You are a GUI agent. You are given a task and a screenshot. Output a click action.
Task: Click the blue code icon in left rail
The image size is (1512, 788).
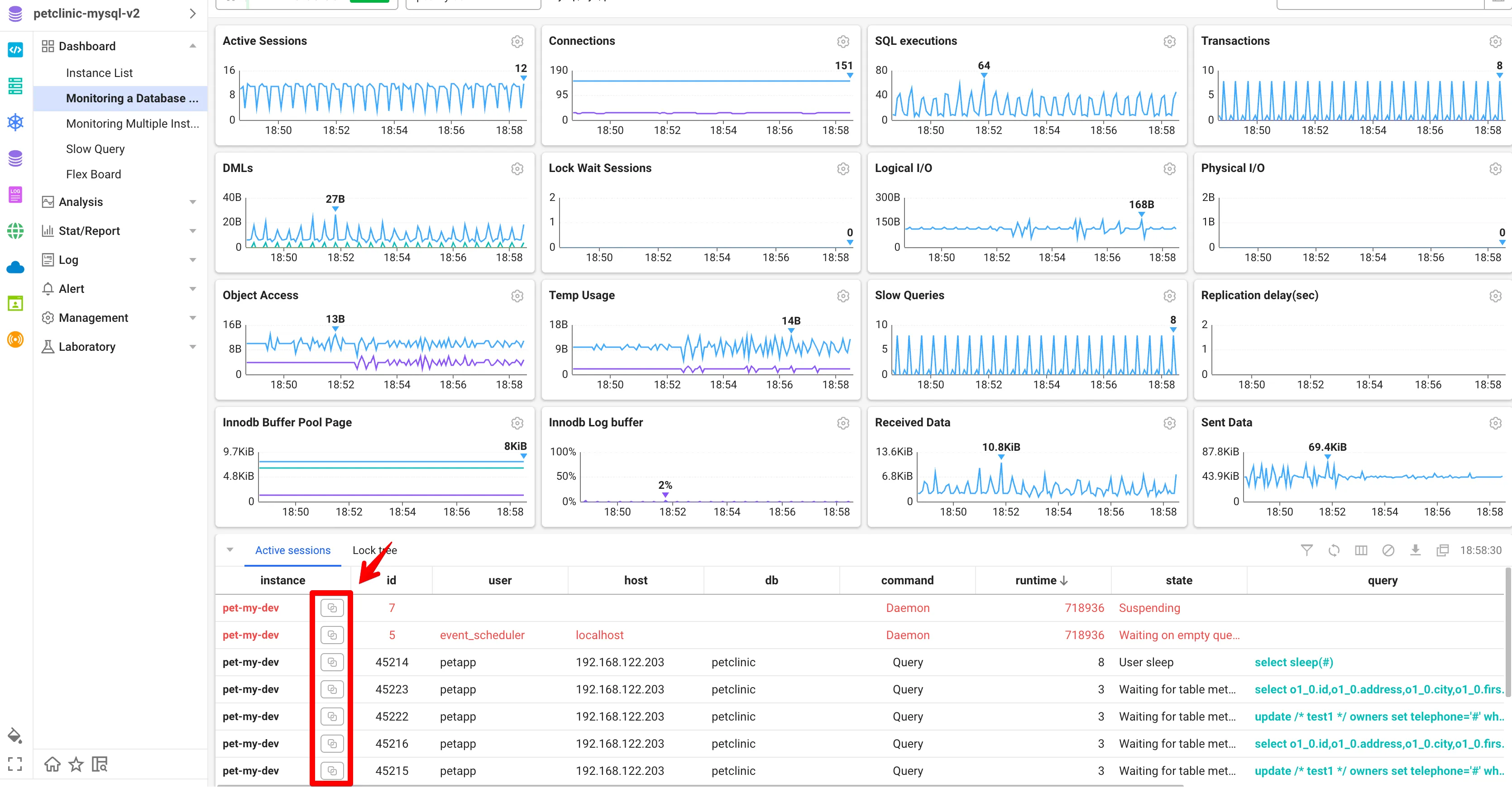tap(15, 50)
